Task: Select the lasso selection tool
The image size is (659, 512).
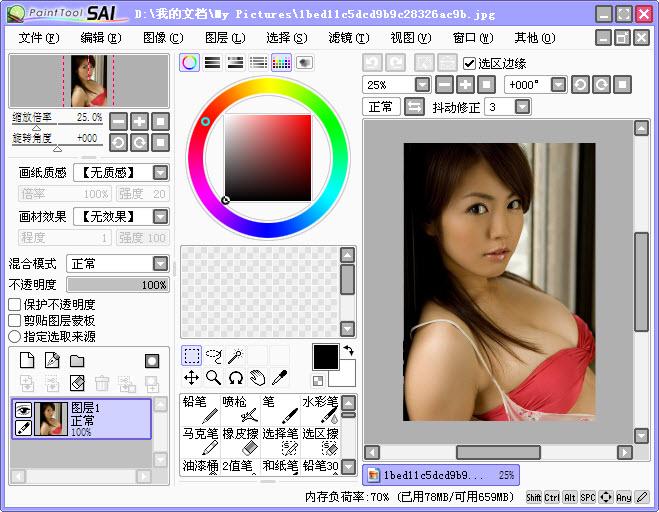Action: point(214,356)
